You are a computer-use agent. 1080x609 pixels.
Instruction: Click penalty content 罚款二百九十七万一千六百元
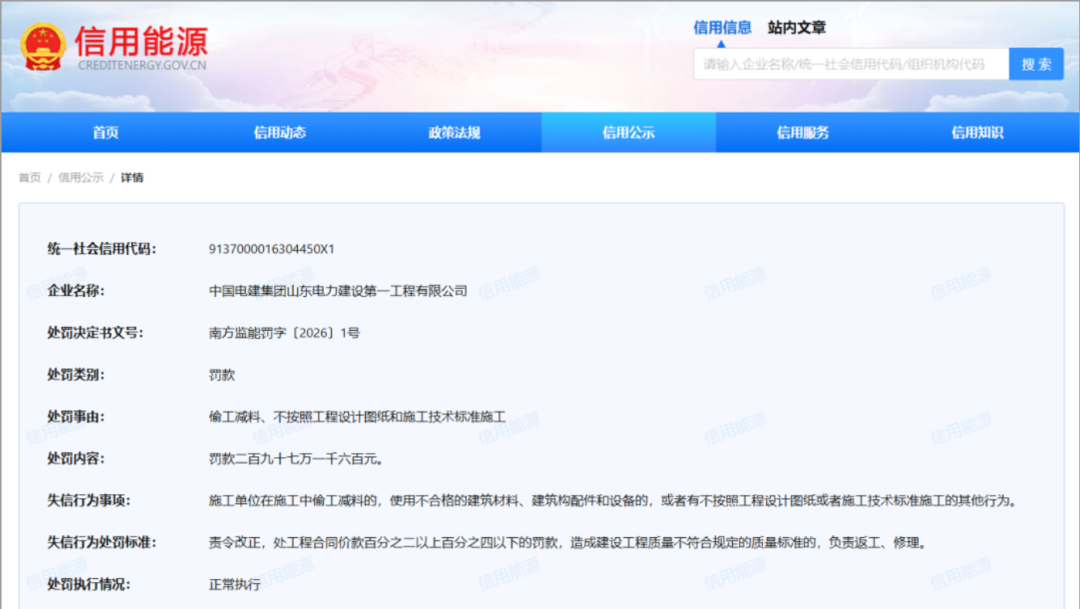(296, 459)
